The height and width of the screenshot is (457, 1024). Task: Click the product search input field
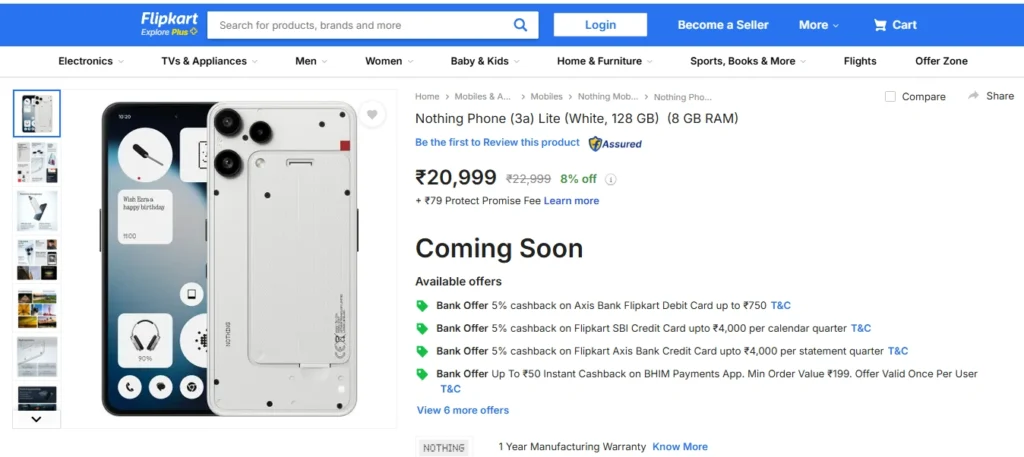coord(360,25)
